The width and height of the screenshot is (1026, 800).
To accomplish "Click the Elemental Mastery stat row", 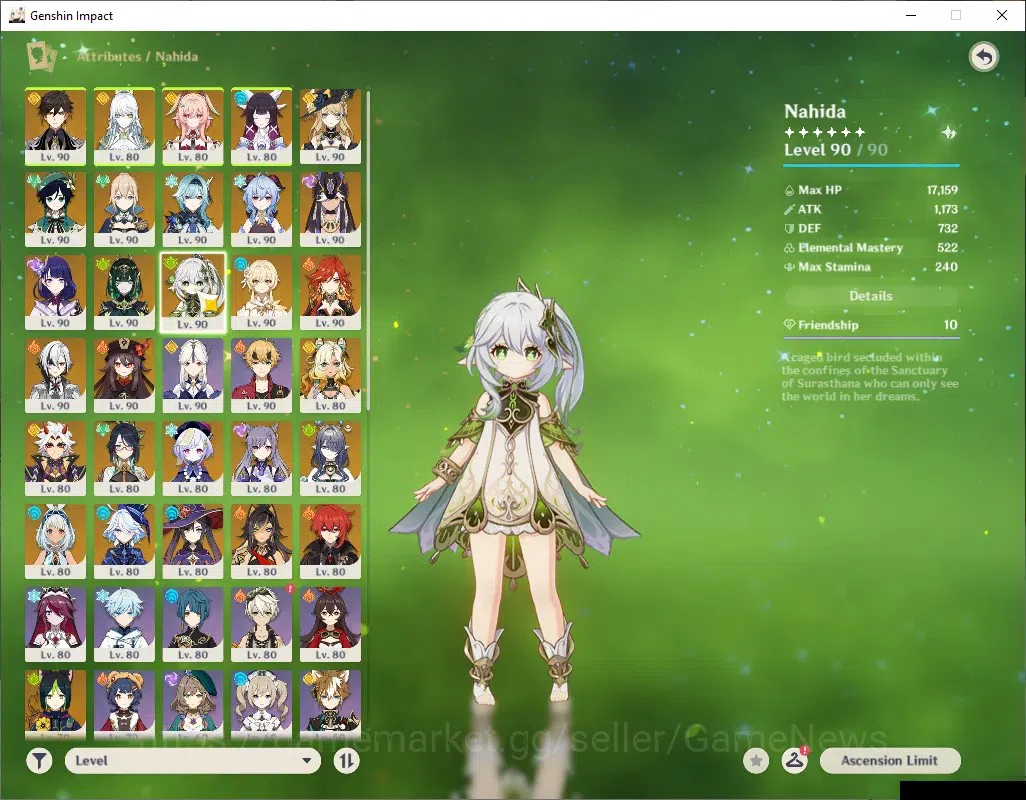I will [871, 248].
